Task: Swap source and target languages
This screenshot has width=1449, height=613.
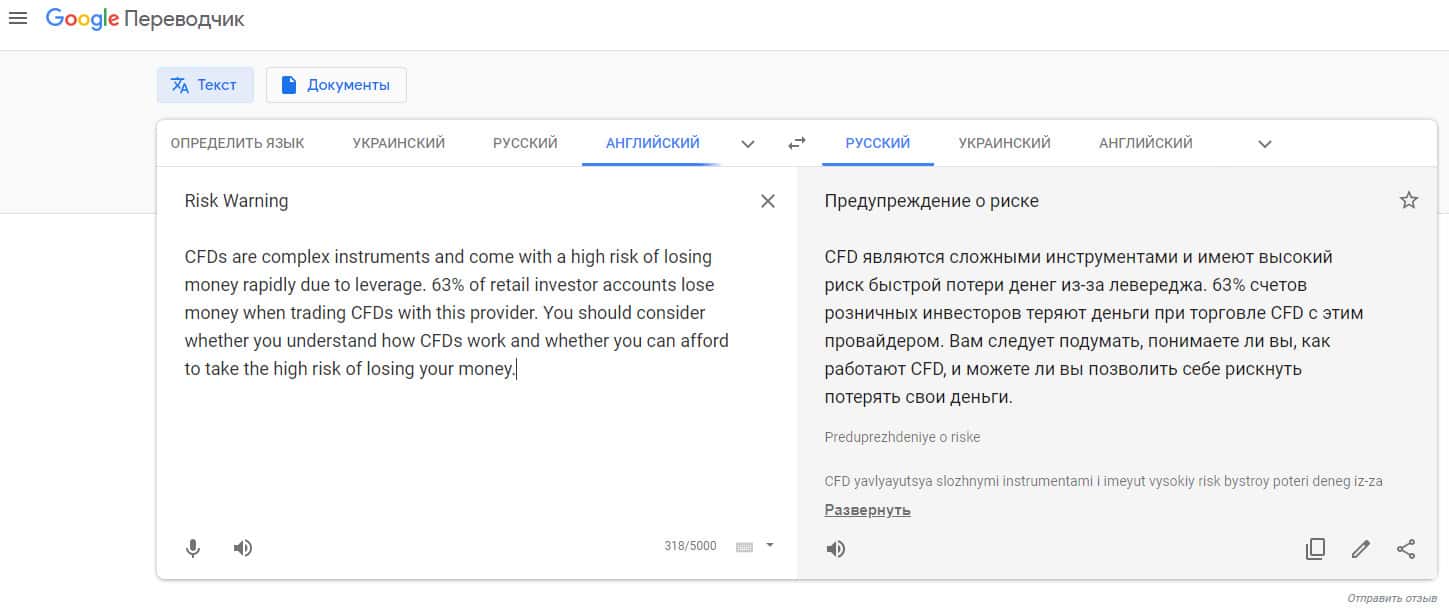Action: coord(796,143)
